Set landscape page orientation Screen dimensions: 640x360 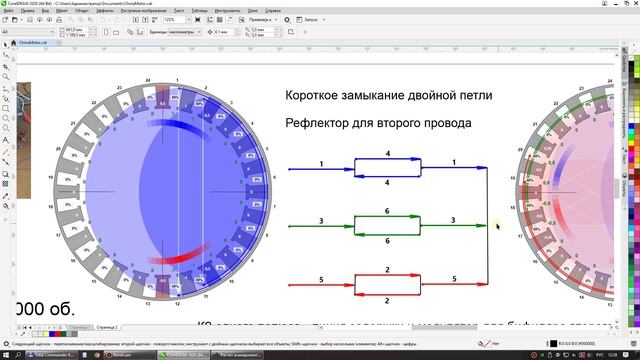coord(116,32)
